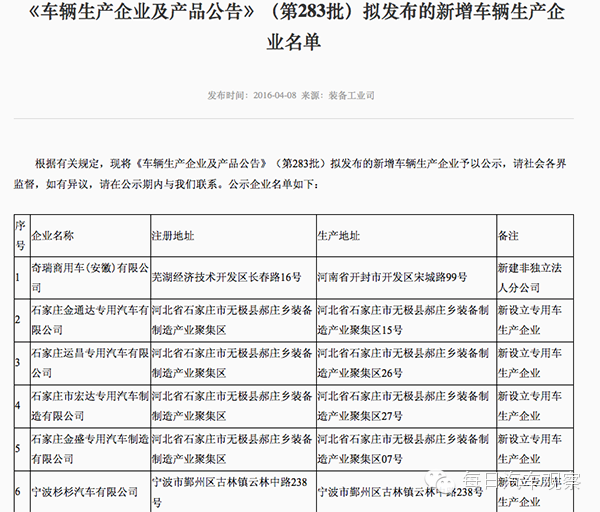600x512 pixels.
Task: Click address 河南省开封市开发区宋城路99号
Action: (392, 277)
